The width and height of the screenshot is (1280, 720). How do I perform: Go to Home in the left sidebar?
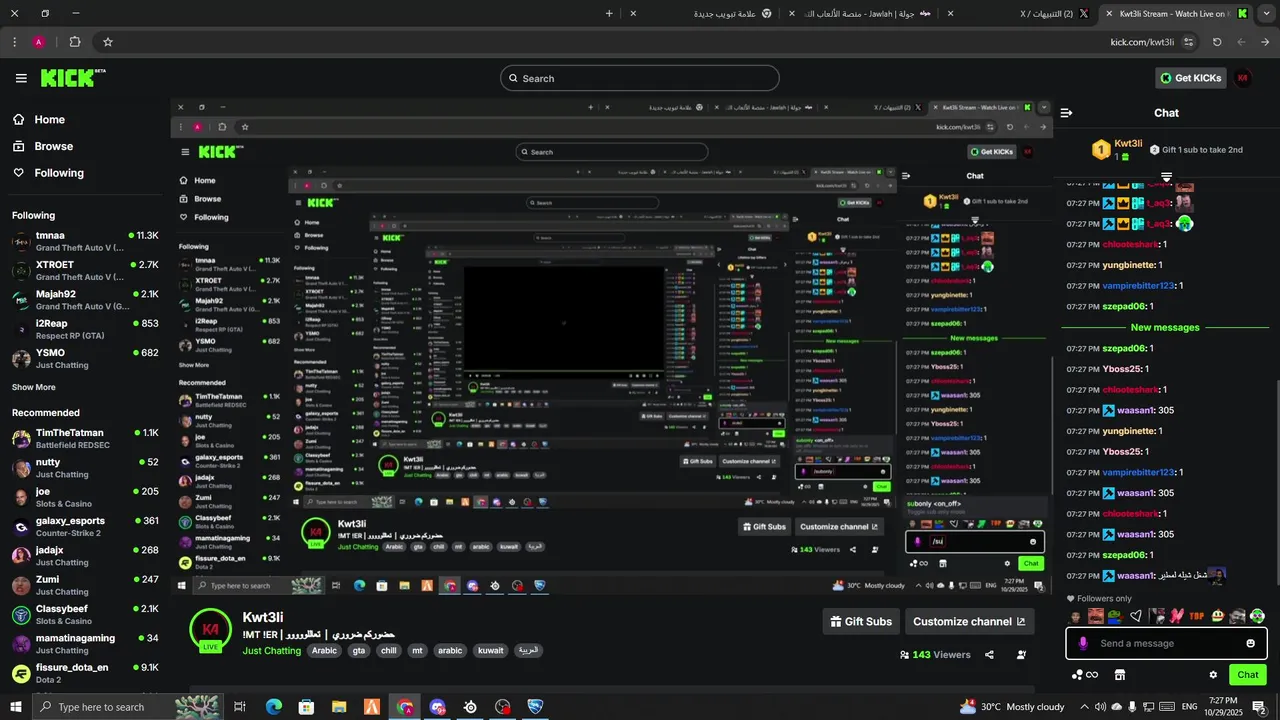pyautogui.click(x=38, y=120)
